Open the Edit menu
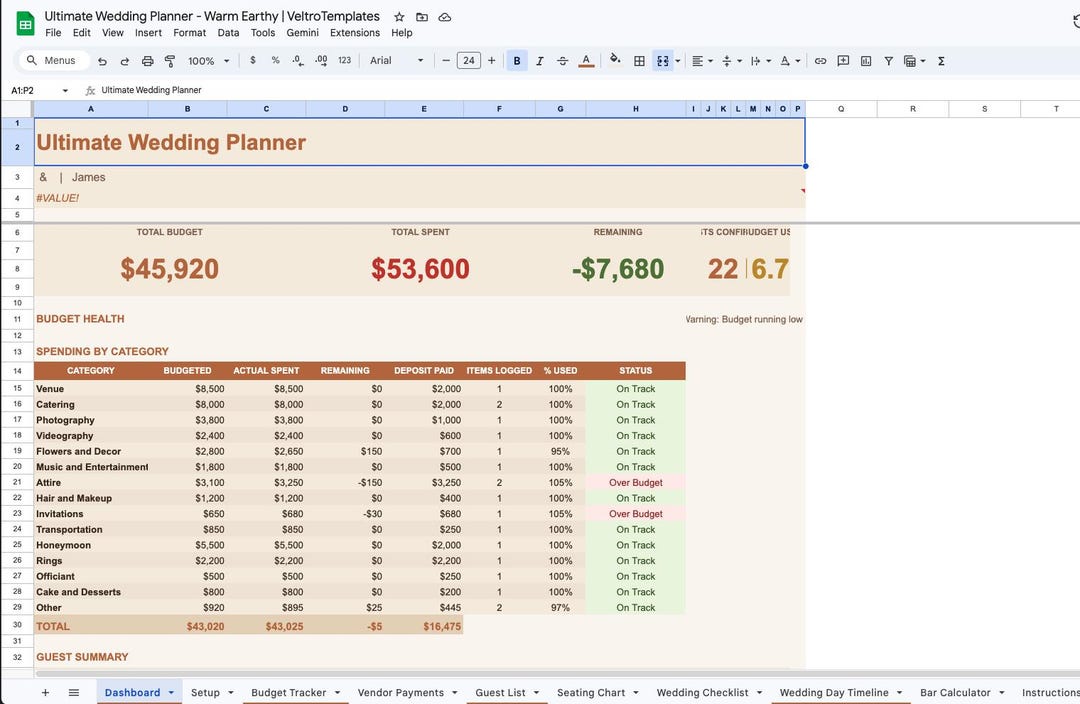The height and width of the screenshot is (704, 1080). [81, 32]
